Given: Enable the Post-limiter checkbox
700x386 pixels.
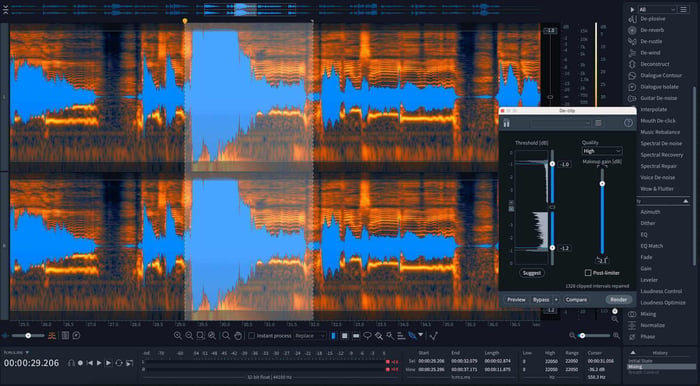Looking at the screenshot, I should point(588,272).
